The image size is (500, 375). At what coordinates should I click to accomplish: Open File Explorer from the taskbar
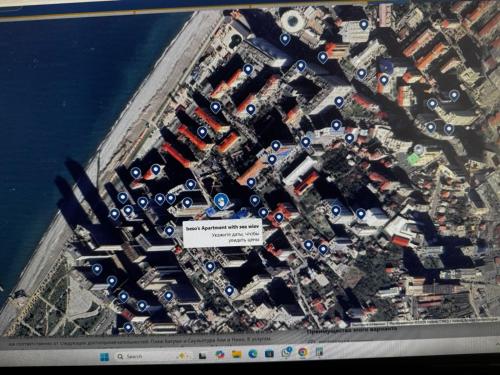tap(236, 354)
